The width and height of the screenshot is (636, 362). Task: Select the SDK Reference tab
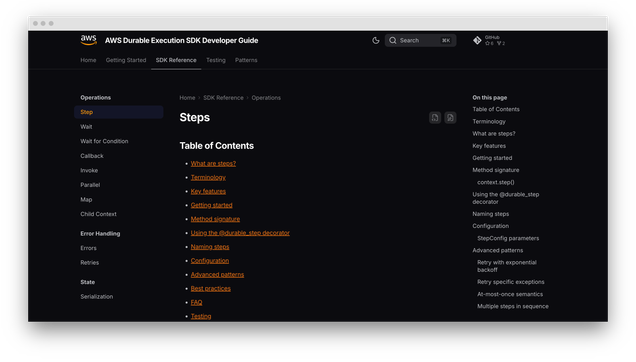[x=176, y=60]
